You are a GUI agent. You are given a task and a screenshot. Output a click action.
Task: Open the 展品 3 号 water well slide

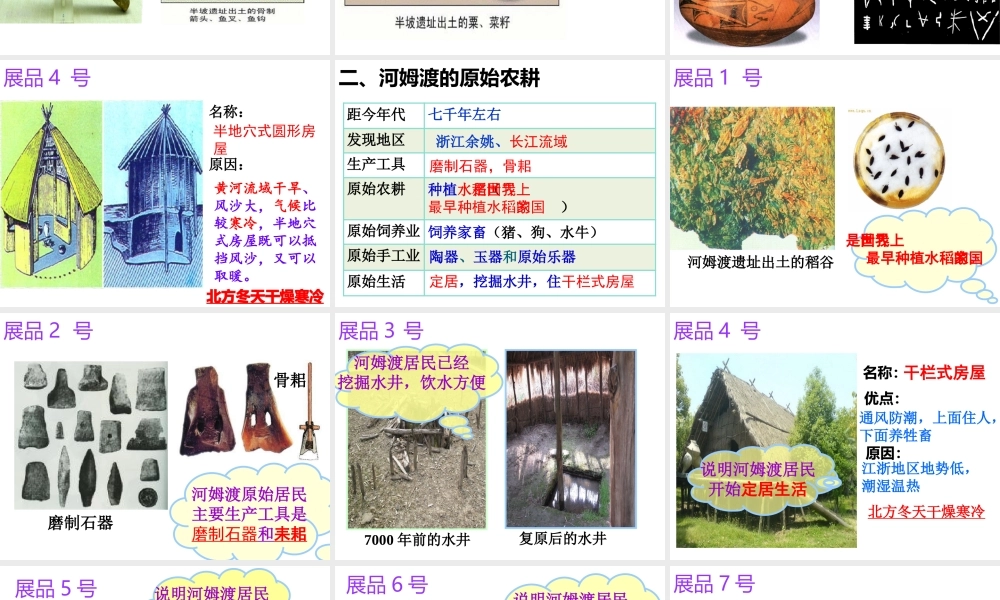tap(499, 436)
